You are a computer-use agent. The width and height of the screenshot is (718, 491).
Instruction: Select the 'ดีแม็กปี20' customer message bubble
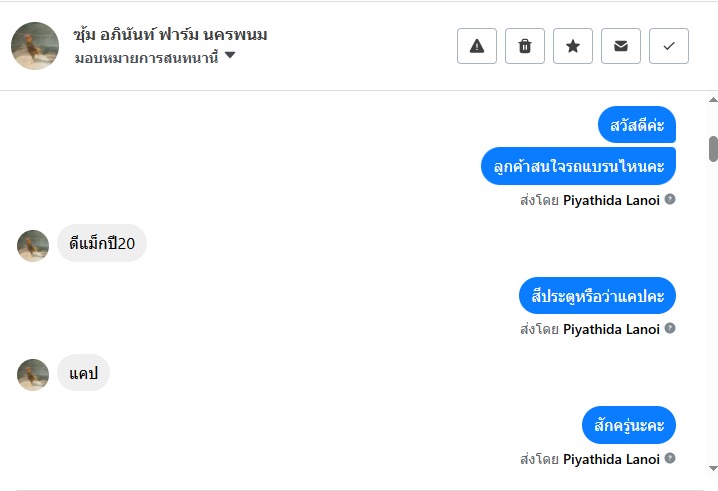click(102, 243)
